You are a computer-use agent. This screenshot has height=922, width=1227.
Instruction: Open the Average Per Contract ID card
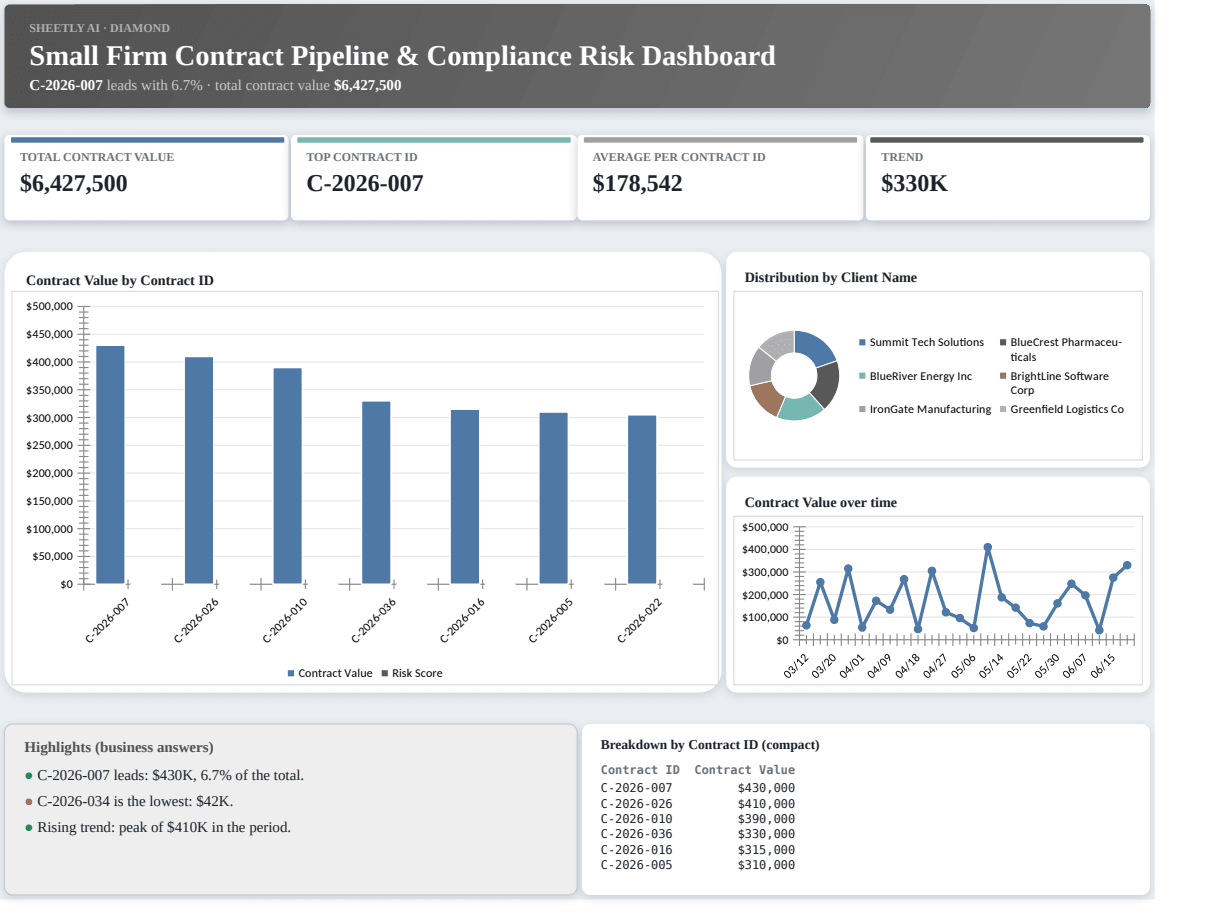[x=720, y=178]
